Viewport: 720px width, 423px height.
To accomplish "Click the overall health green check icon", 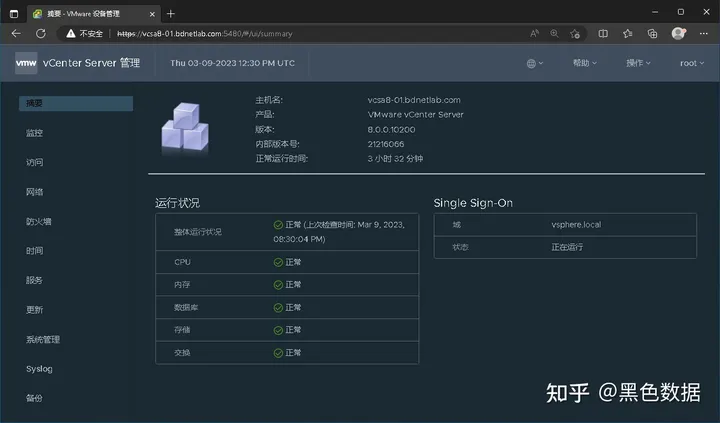I will click(278, 225).
